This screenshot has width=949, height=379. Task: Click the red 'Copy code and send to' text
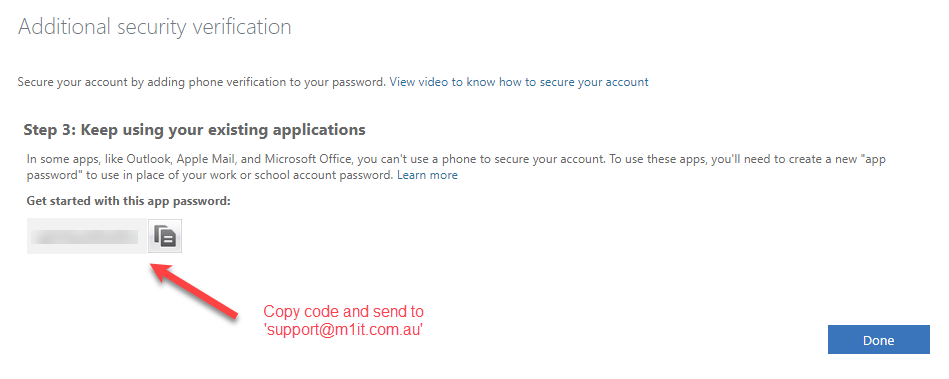pos(343,312)
